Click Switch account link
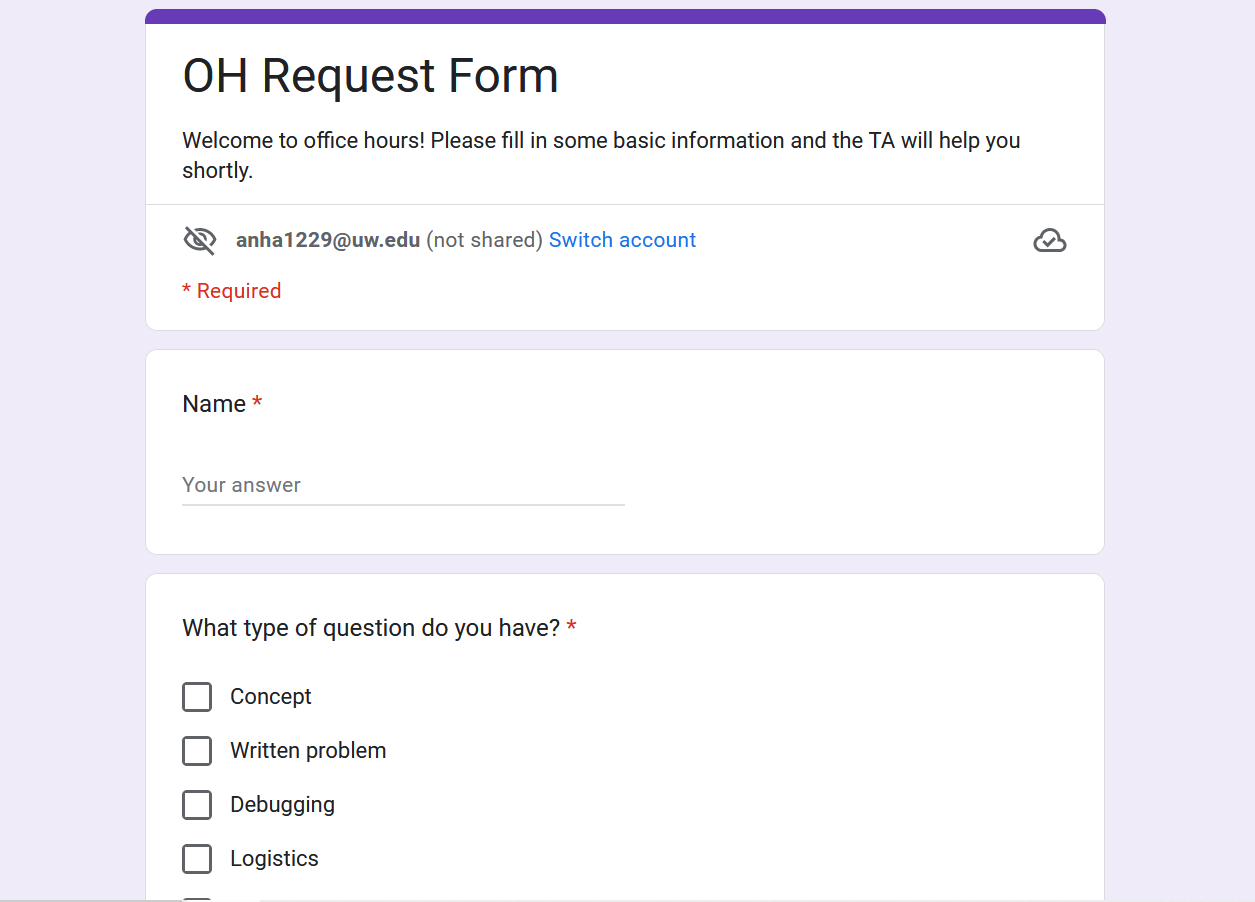The height and width of the screenshot is (902, 1255). (622, 240)
